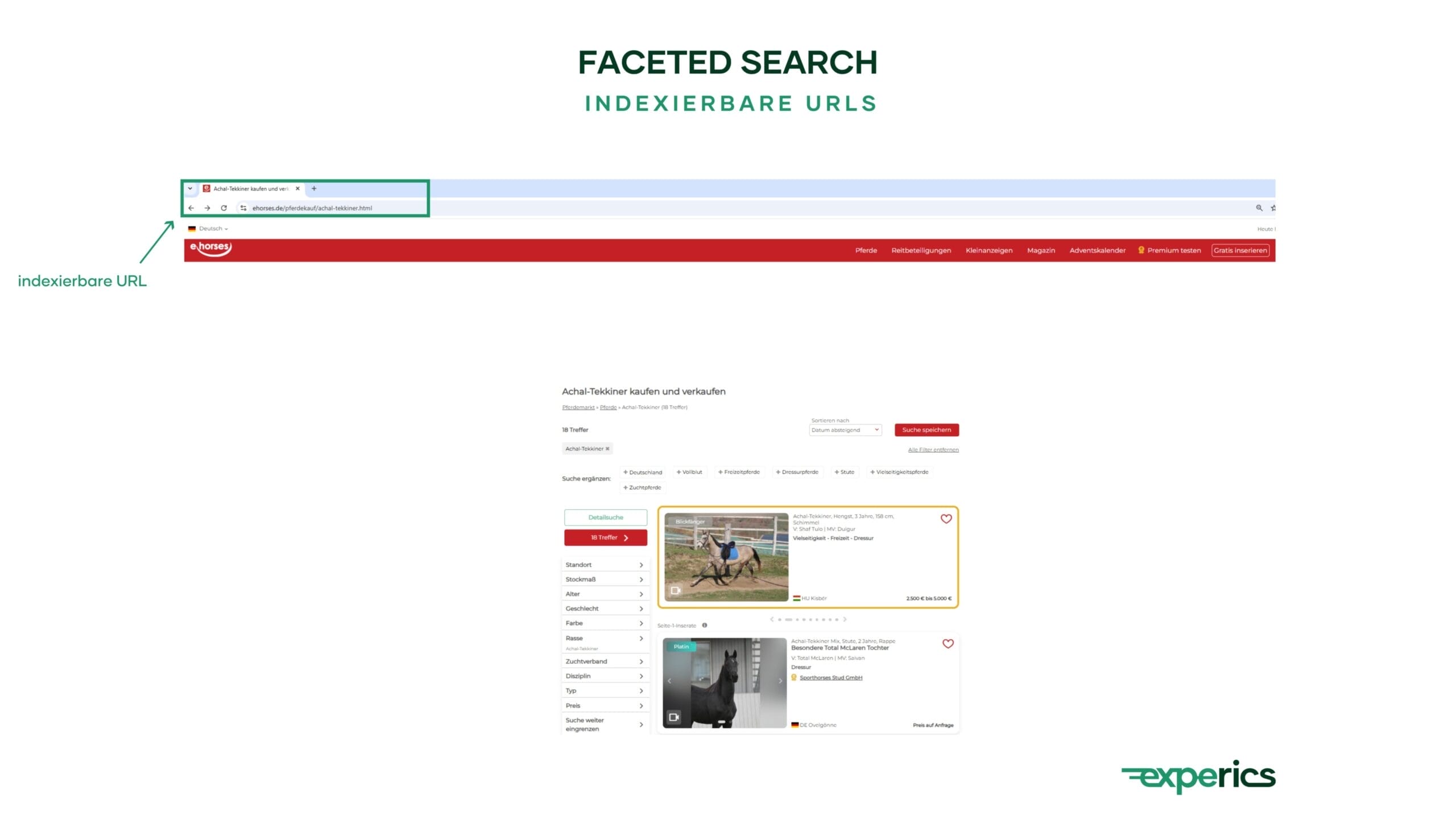The height and width of the screenshot is (819, 1456).
Task: Click the info icon next to Seite-1-Inserate
Action: 704,625
